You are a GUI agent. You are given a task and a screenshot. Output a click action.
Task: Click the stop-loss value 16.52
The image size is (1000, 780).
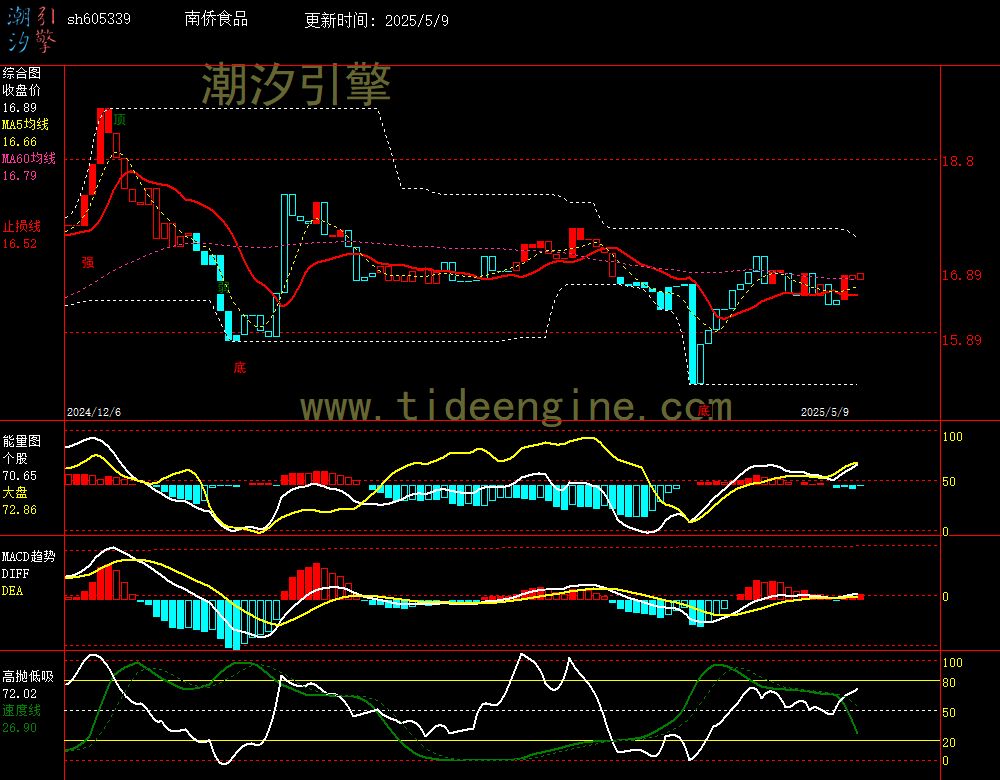(x=20, y=244)
